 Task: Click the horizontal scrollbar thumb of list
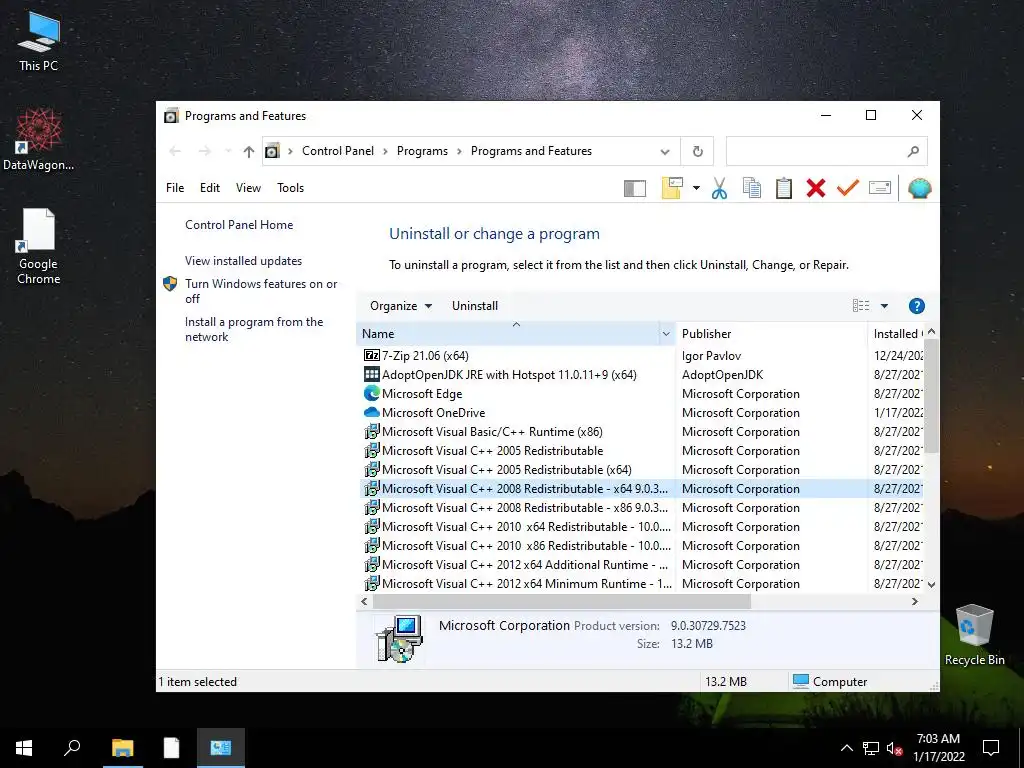[562, 601]
